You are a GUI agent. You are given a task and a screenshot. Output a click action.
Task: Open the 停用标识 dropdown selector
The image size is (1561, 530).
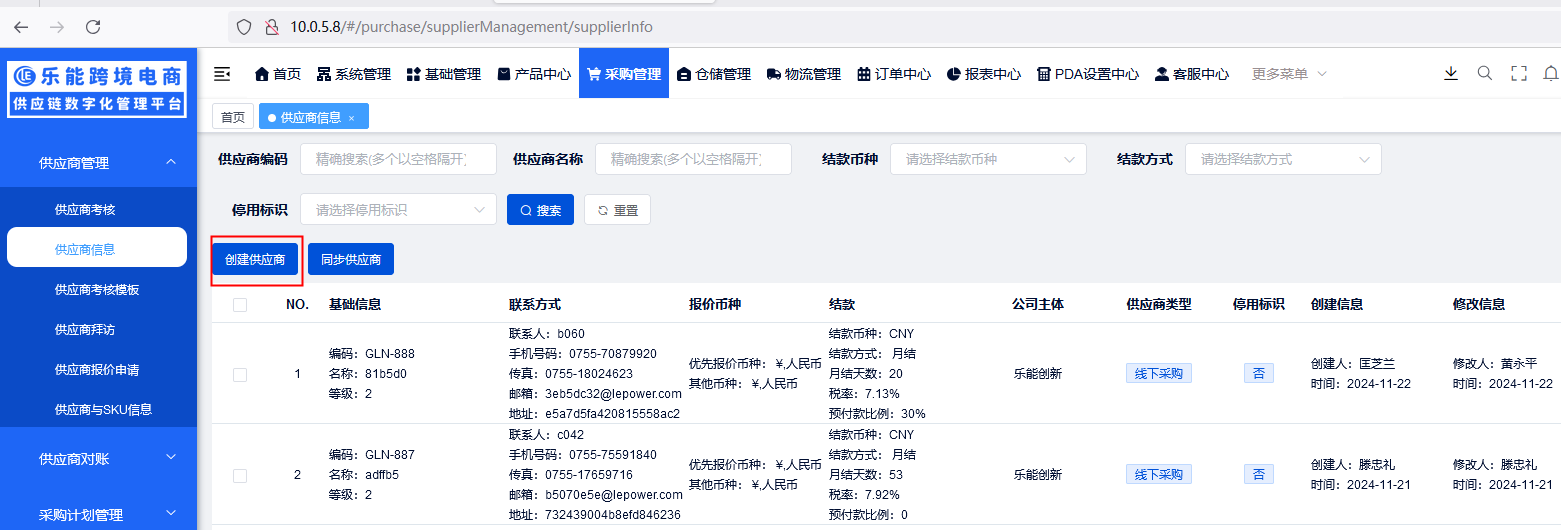pyautogui.click(x=397, y=210)
